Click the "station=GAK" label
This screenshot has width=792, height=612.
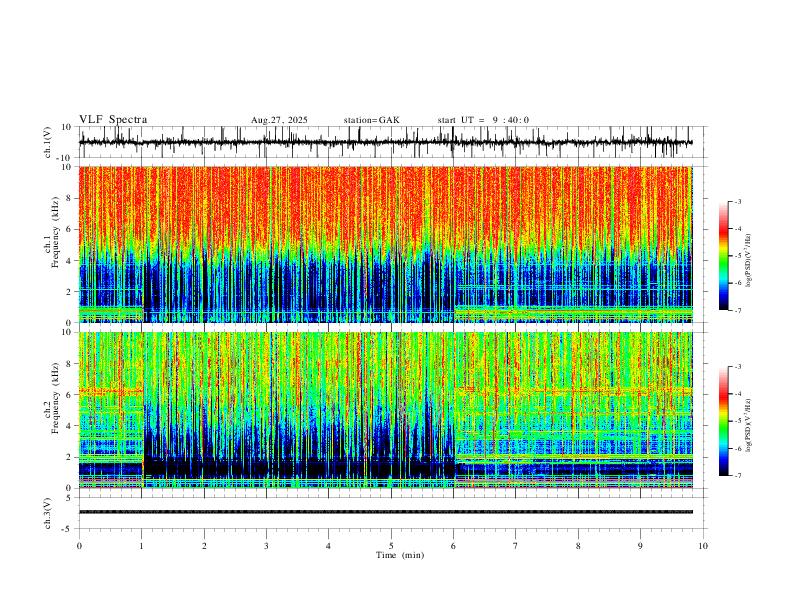(x=371, y=120)
